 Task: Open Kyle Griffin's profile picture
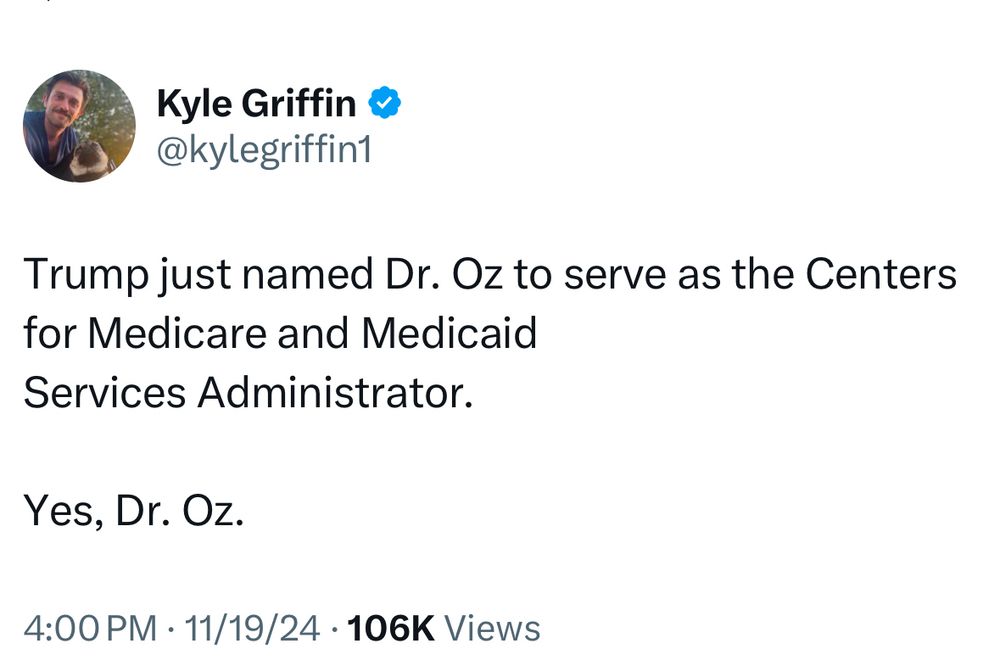point(79,126)
